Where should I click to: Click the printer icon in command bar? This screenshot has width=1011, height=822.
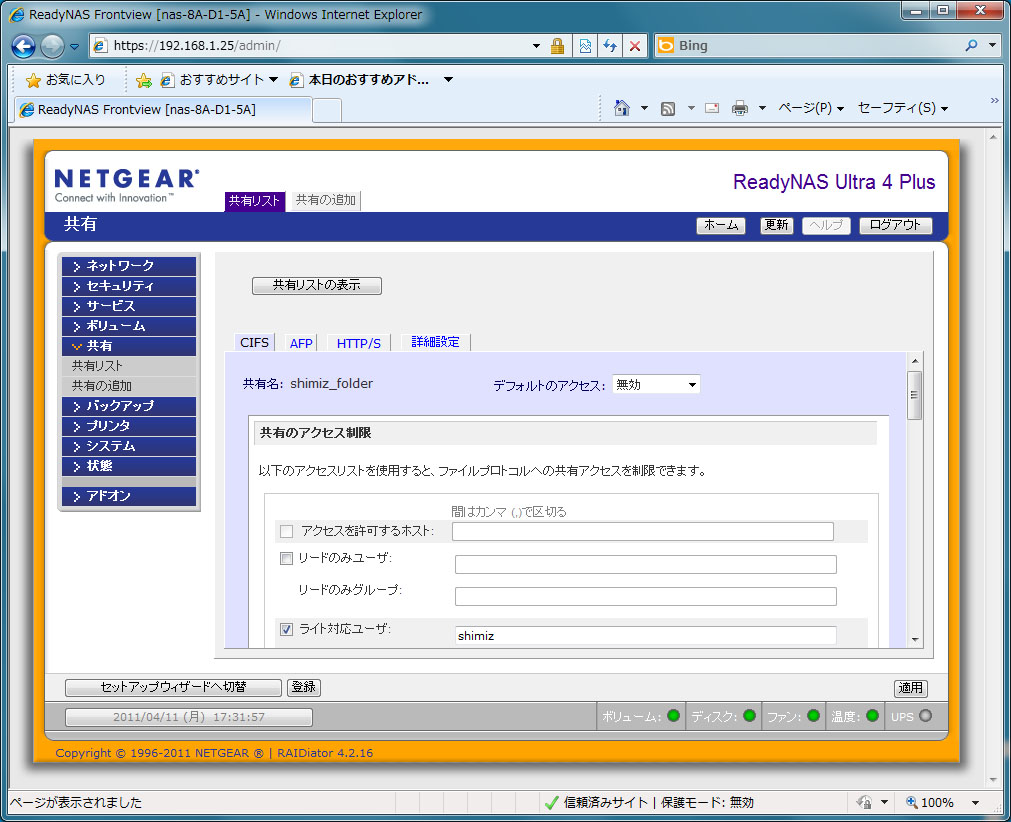click(740, 108)
